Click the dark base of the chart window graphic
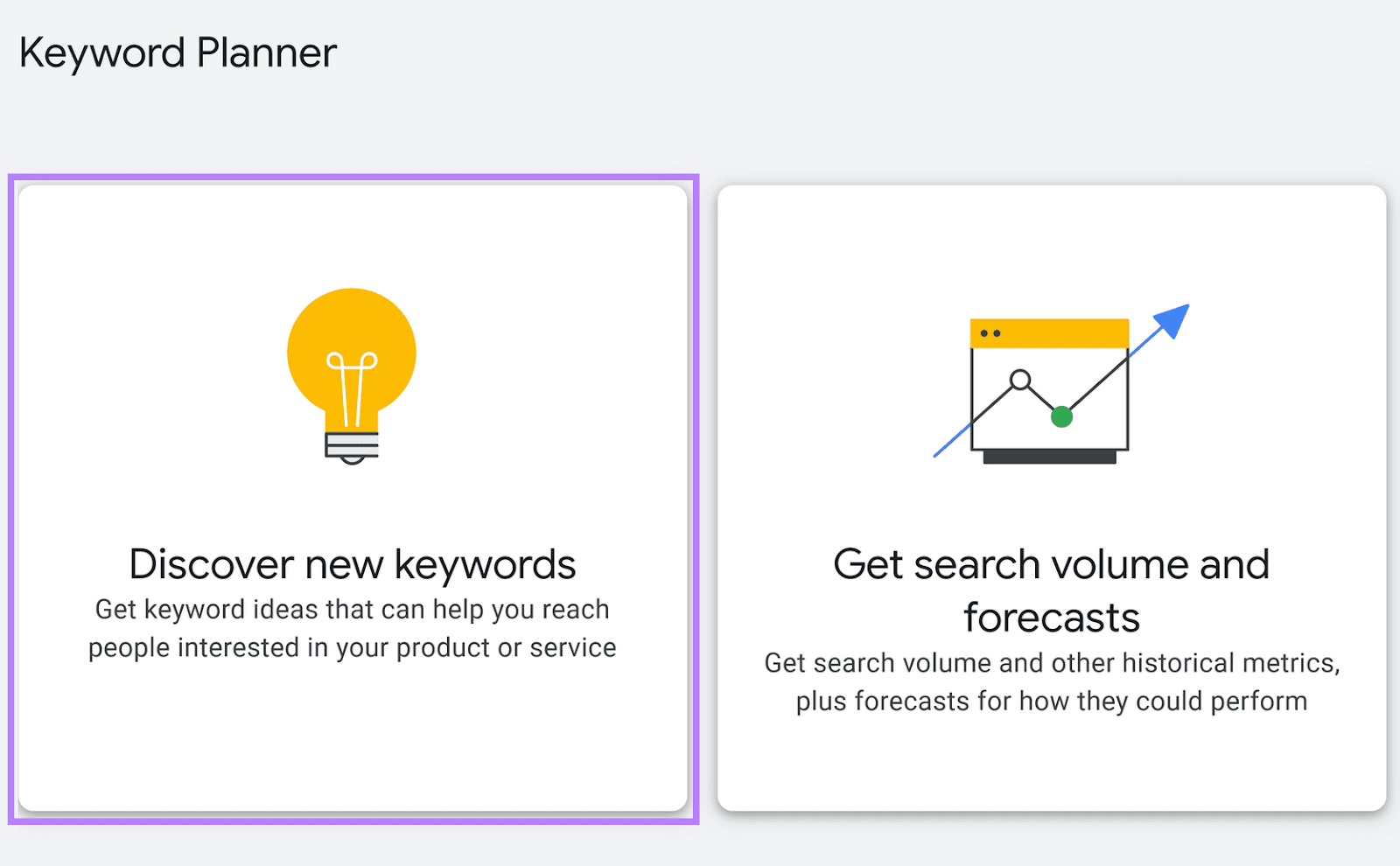Viewport: 1400px width, 866px height. [1050, 456]
